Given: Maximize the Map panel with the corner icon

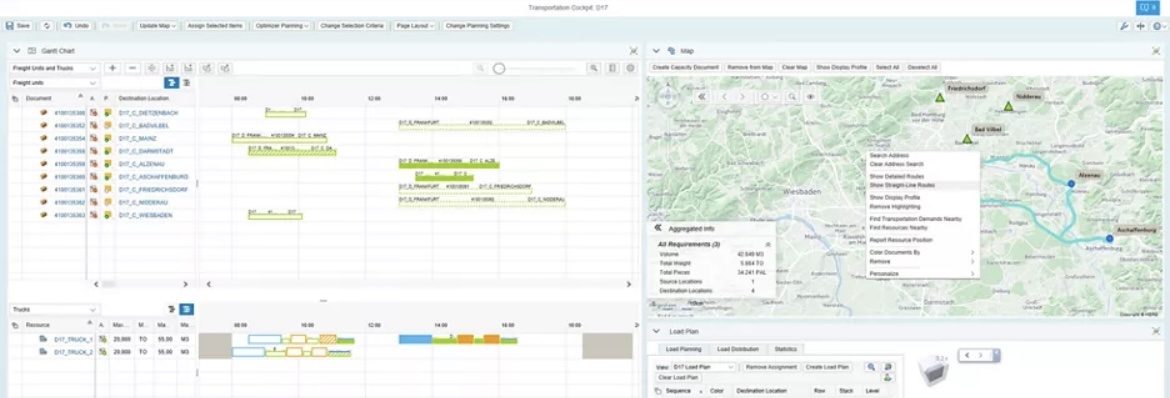Looking at the screenshot, I should click(1155, 51).
